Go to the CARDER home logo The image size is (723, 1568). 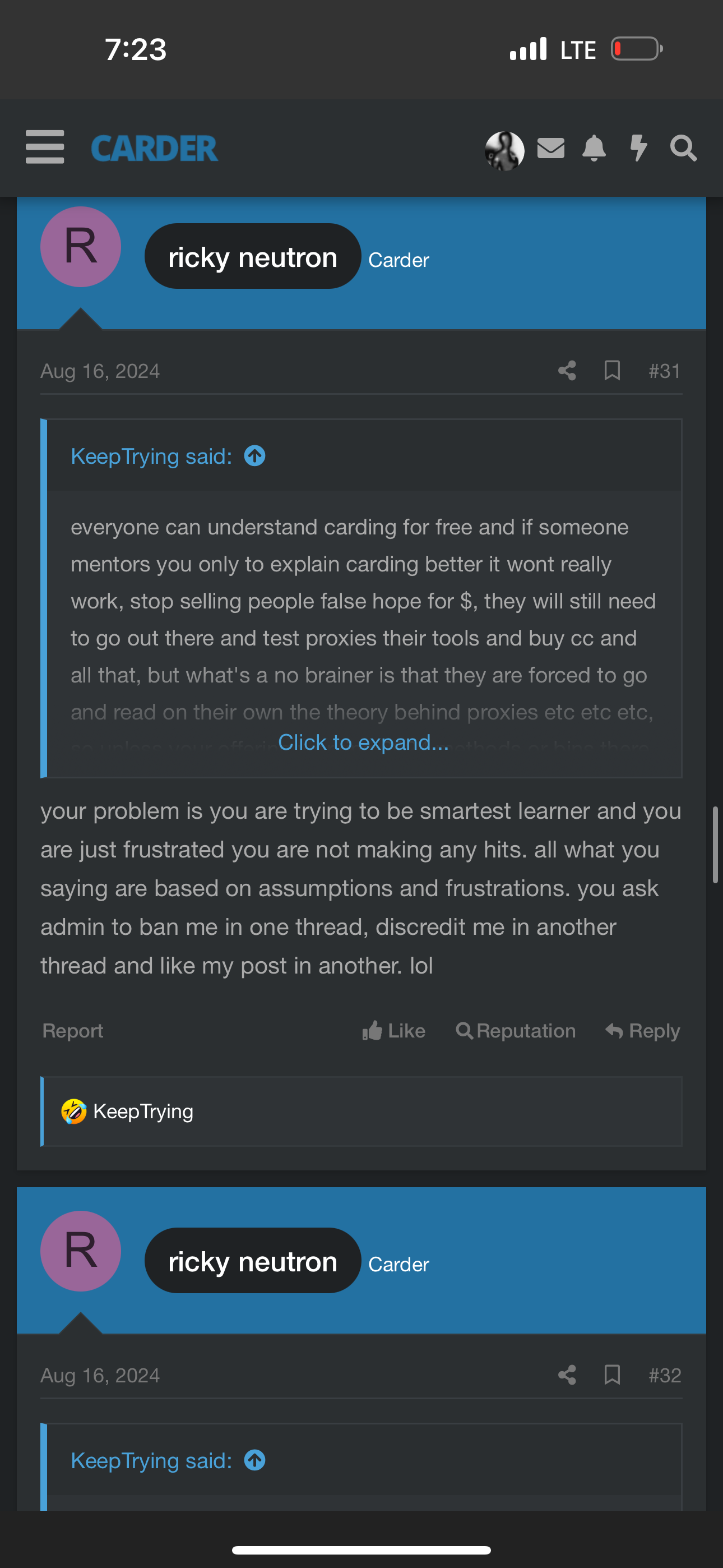(154, 148)
